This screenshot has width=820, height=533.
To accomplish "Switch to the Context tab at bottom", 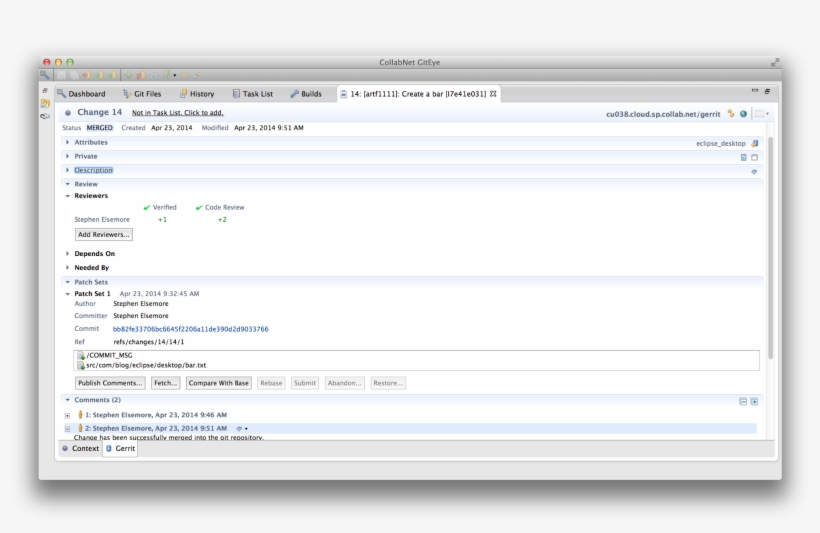I will (x=80, y=449).
